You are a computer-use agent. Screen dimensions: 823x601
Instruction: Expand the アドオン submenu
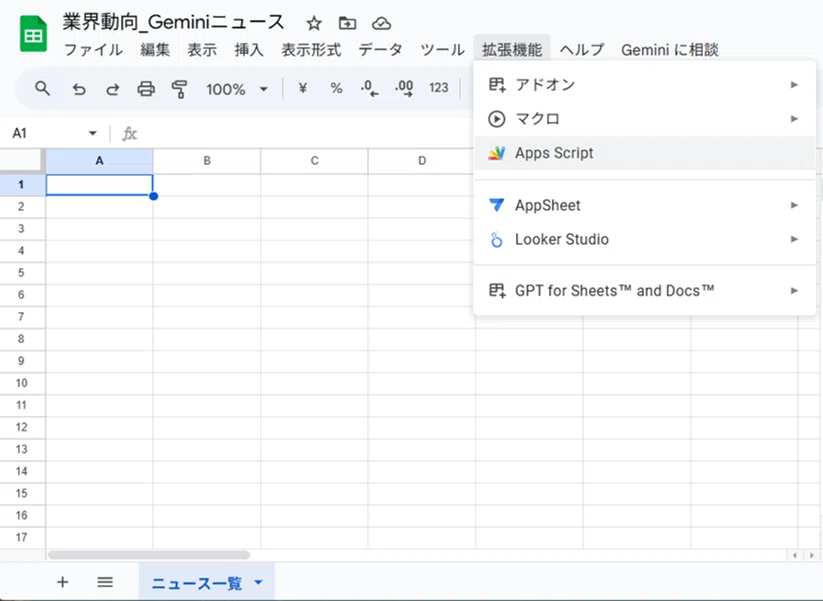(645, 85)
